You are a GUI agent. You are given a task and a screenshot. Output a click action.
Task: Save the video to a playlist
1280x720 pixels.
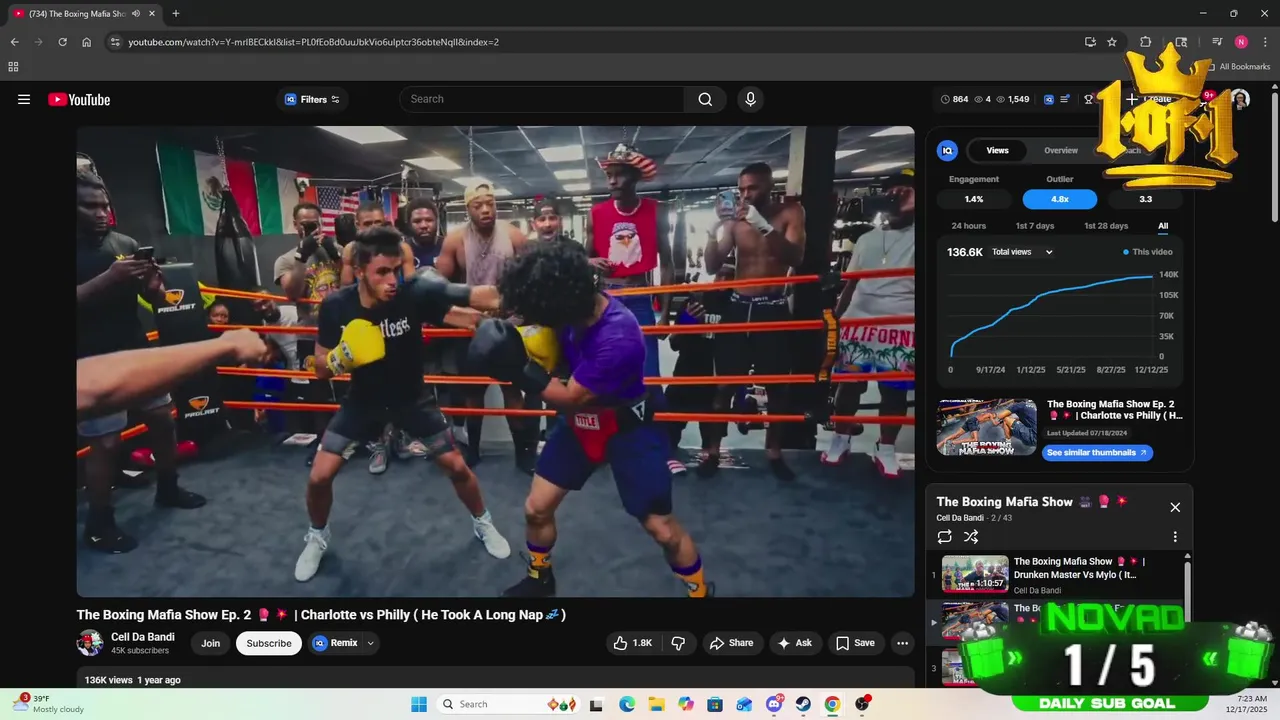pos(855,643)
